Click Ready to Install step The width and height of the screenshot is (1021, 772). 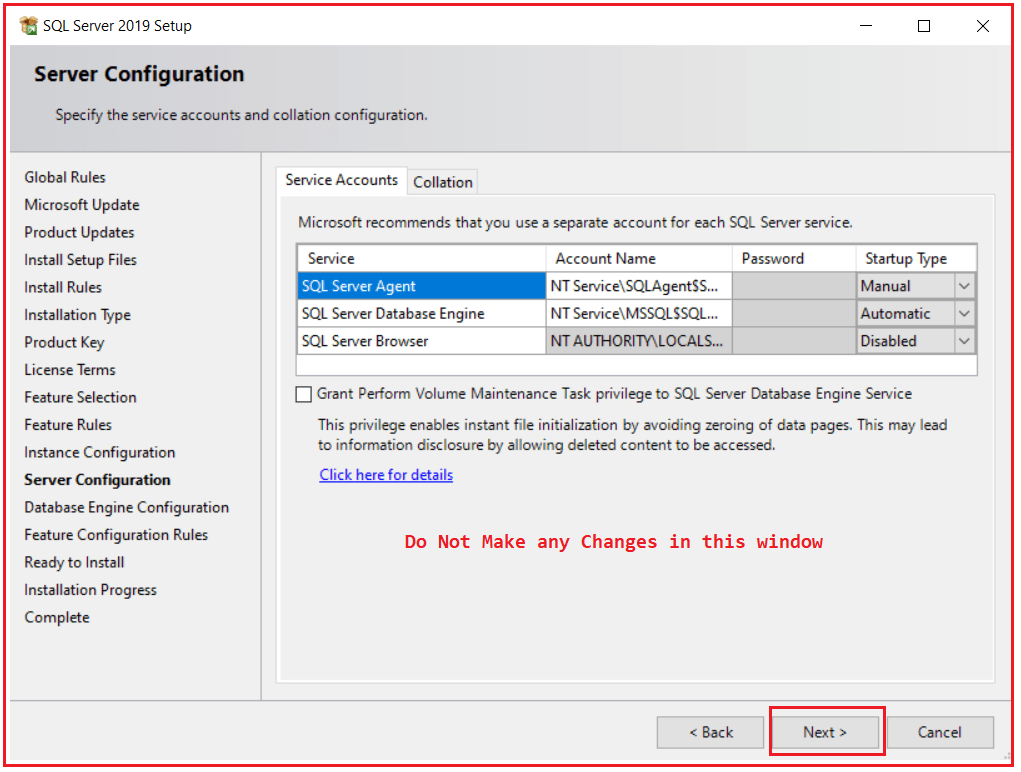click(x=74, y=562)
